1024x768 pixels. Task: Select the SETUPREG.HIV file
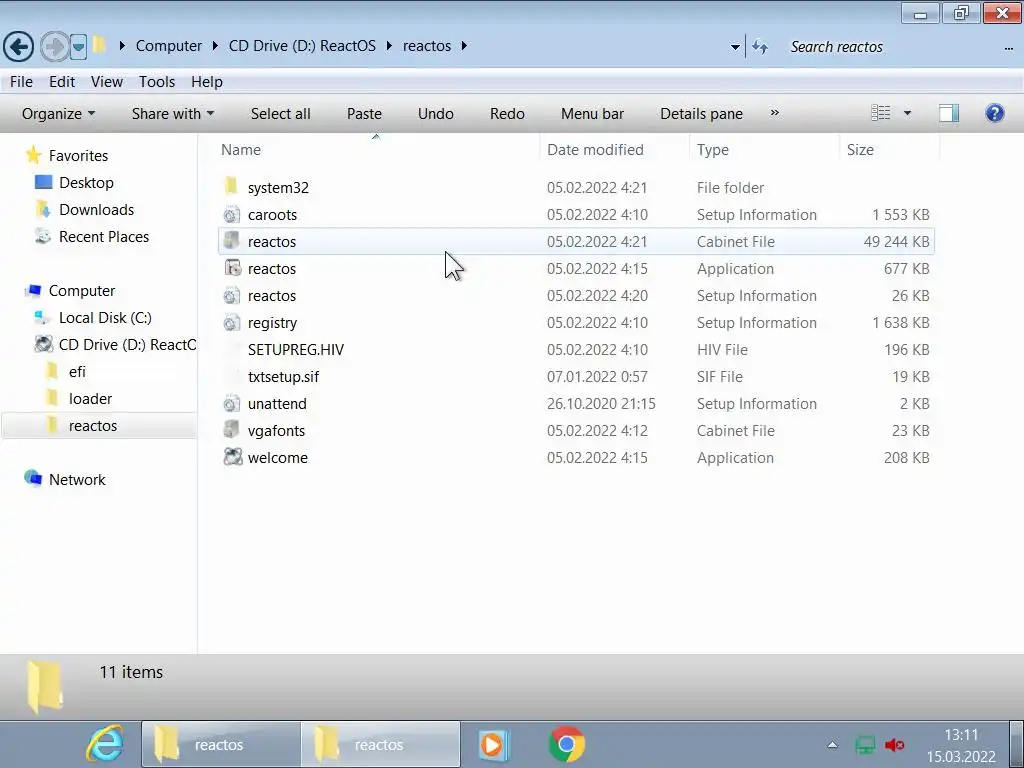coord(296,349)
